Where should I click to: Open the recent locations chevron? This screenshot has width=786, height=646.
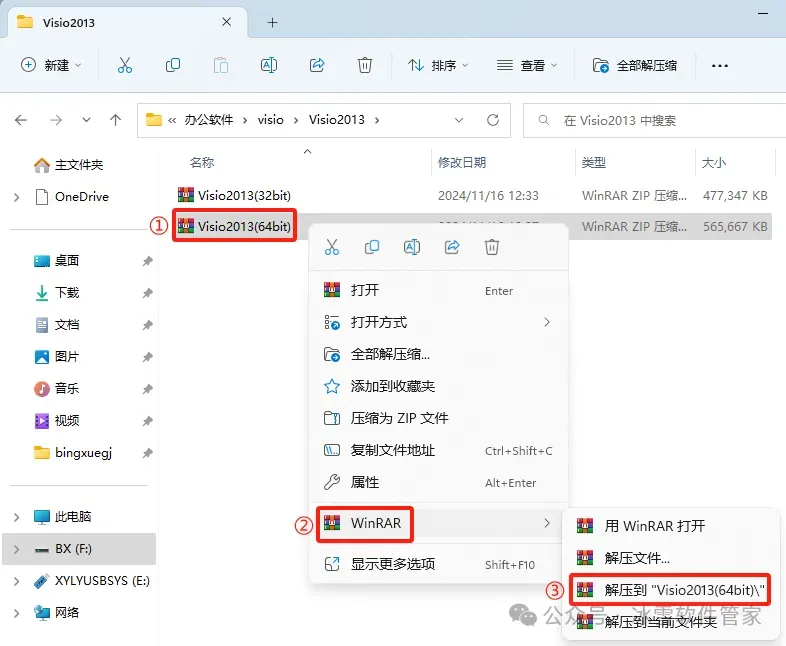[x=86, y=120]
